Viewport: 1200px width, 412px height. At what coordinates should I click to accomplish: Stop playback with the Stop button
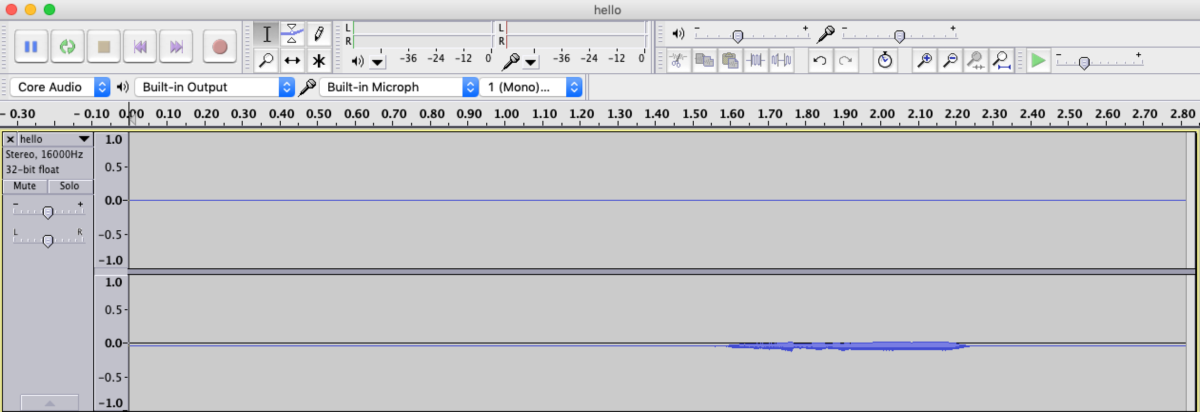click(x=103, y=46)
